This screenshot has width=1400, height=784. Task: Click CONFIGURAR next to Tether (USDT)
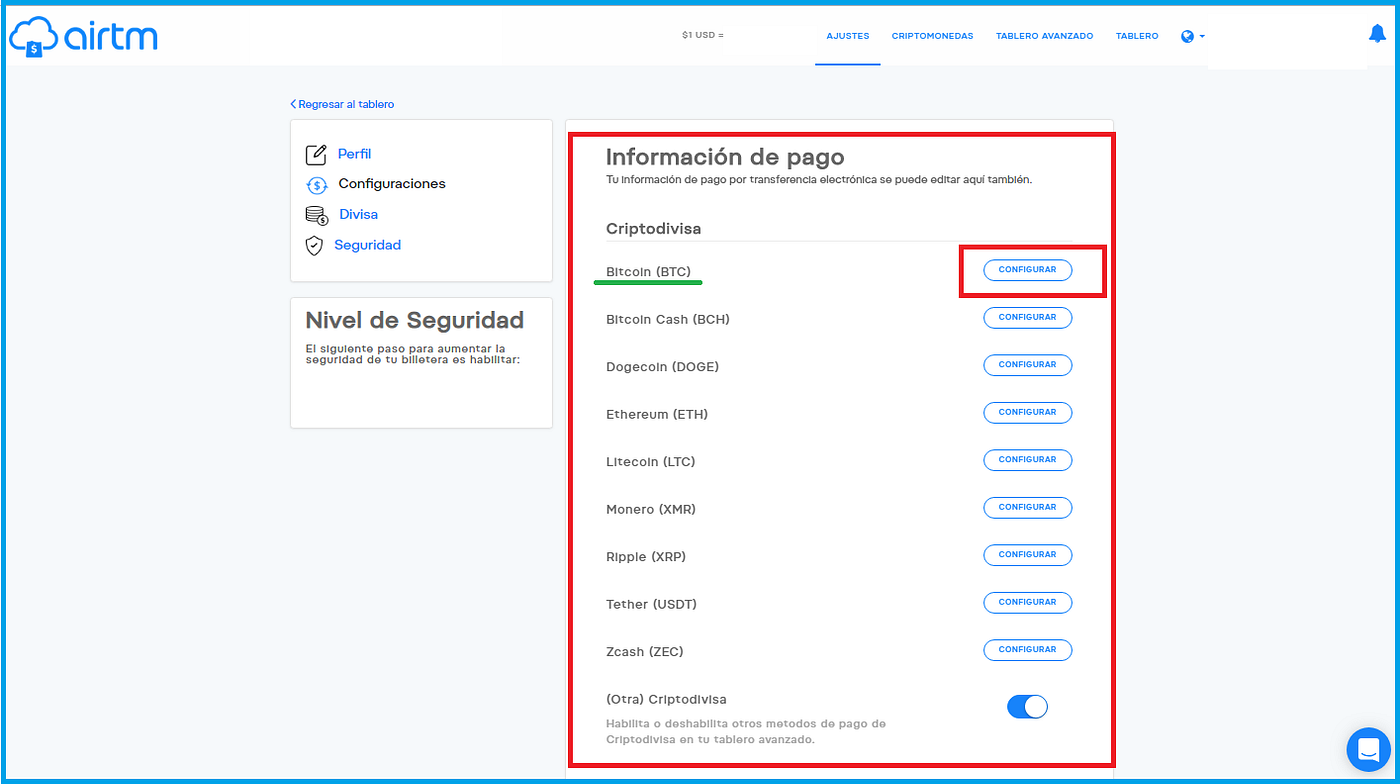click(1027, 602)
